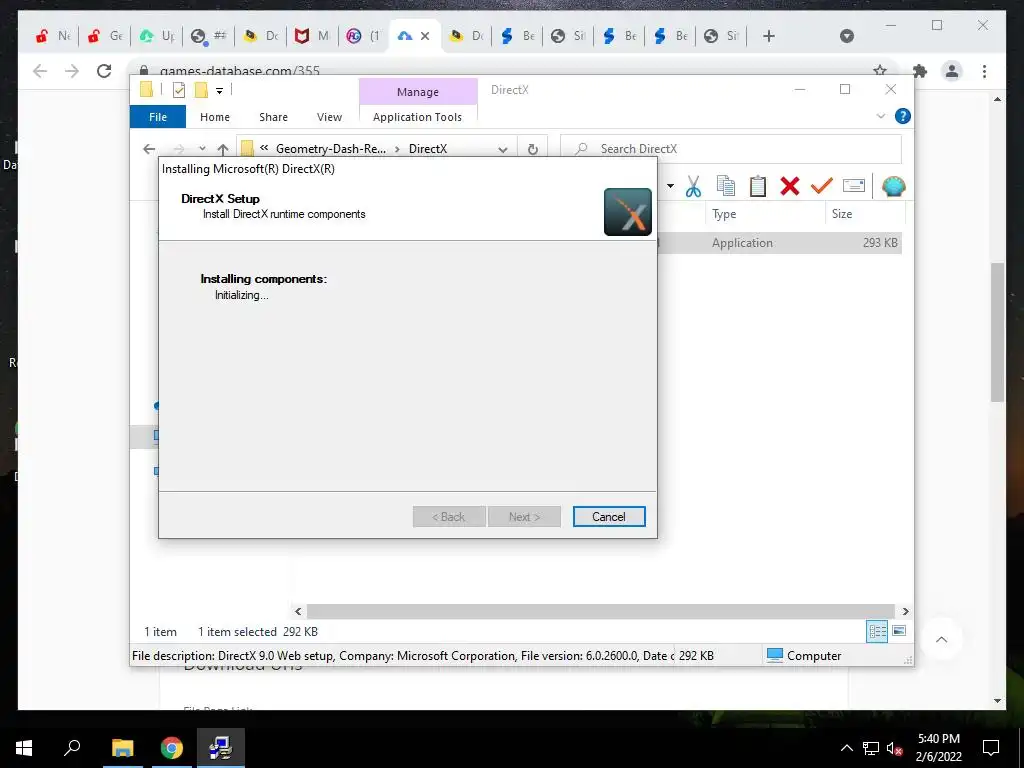
Task: Click the orange checkmark icon in toolbar
Action: [x=822, y=187]
